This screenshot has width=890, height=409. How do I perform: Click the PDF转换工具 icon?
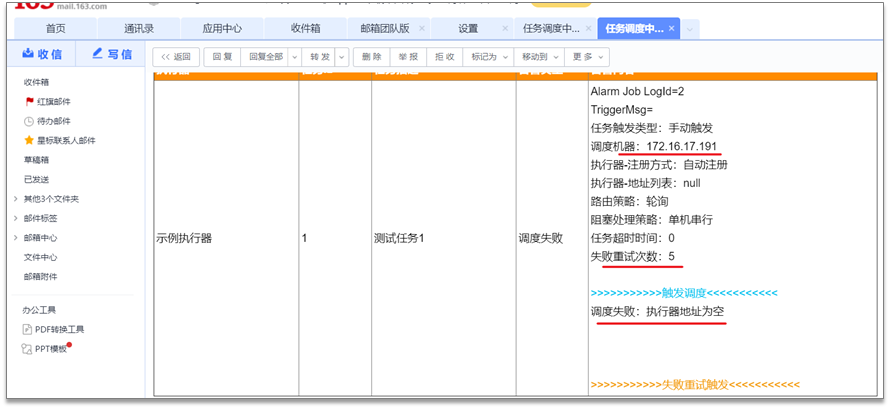27,330
